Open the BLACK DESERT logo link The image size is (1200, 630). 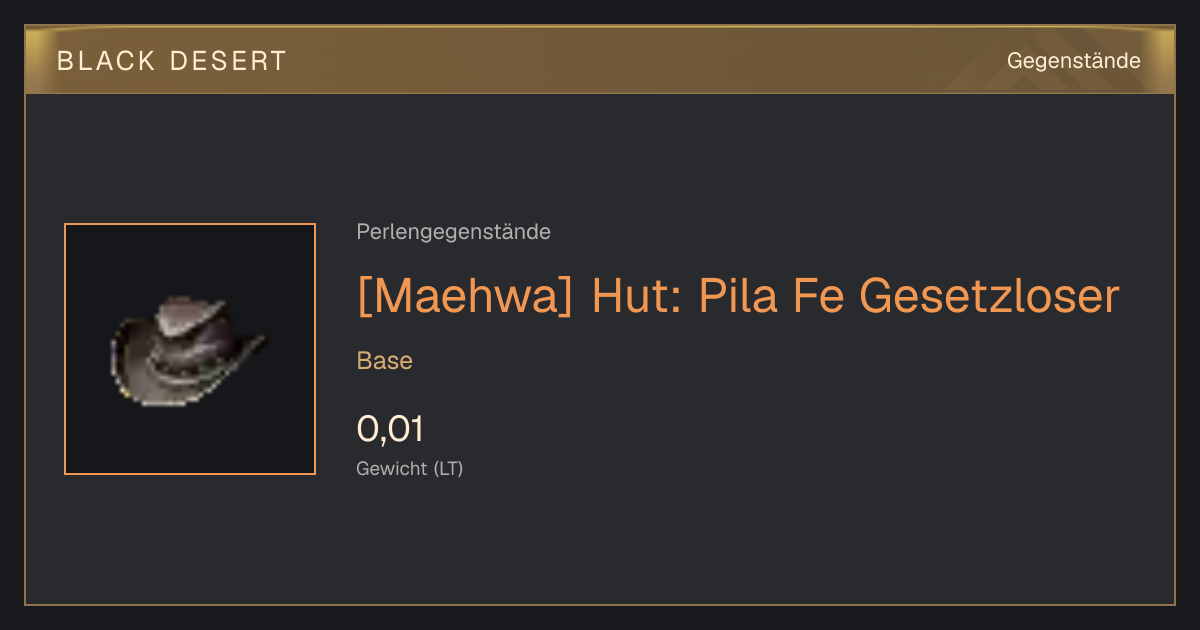(172, 61)
